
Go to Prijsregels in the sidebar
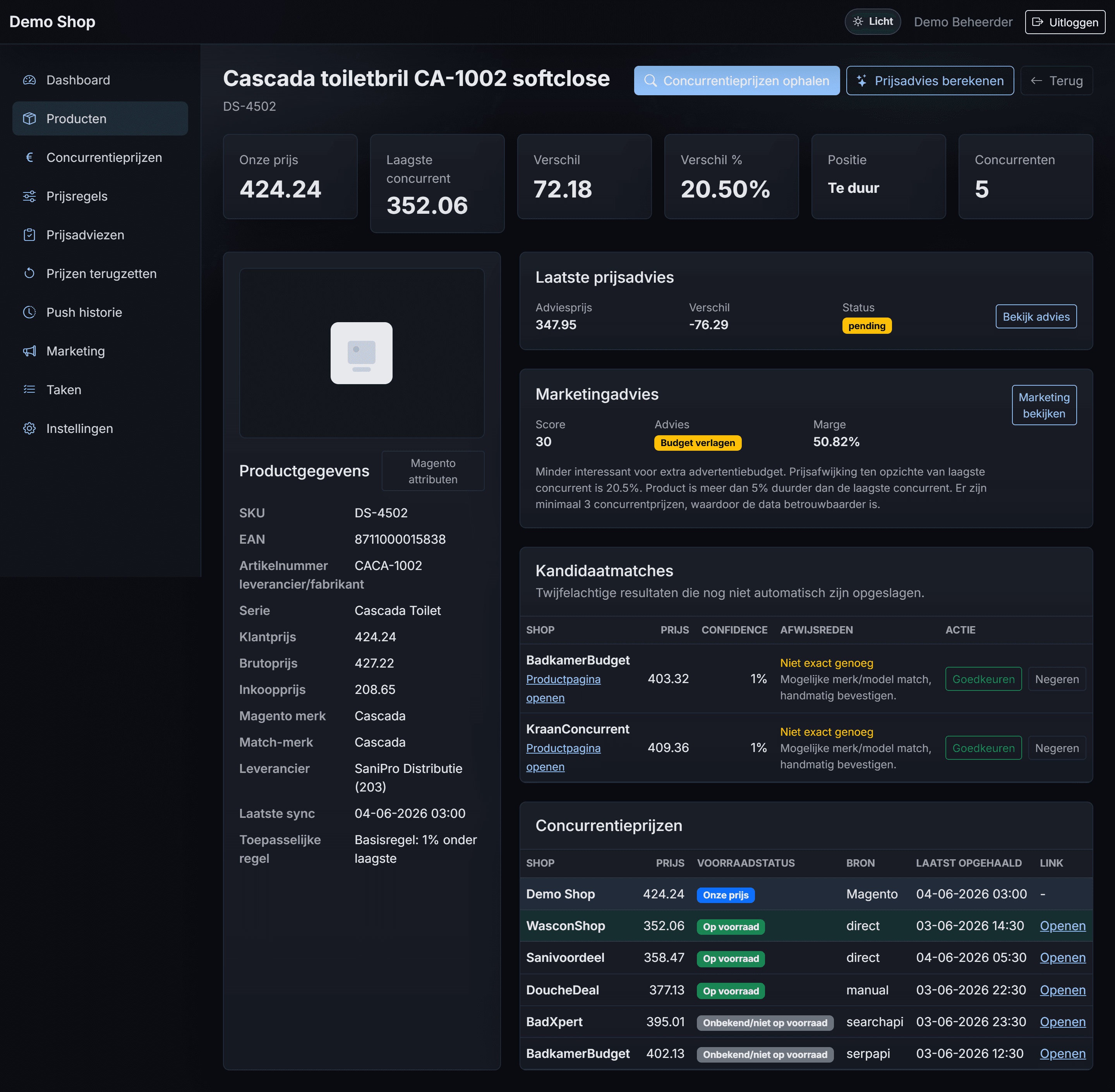coord(100,196)
